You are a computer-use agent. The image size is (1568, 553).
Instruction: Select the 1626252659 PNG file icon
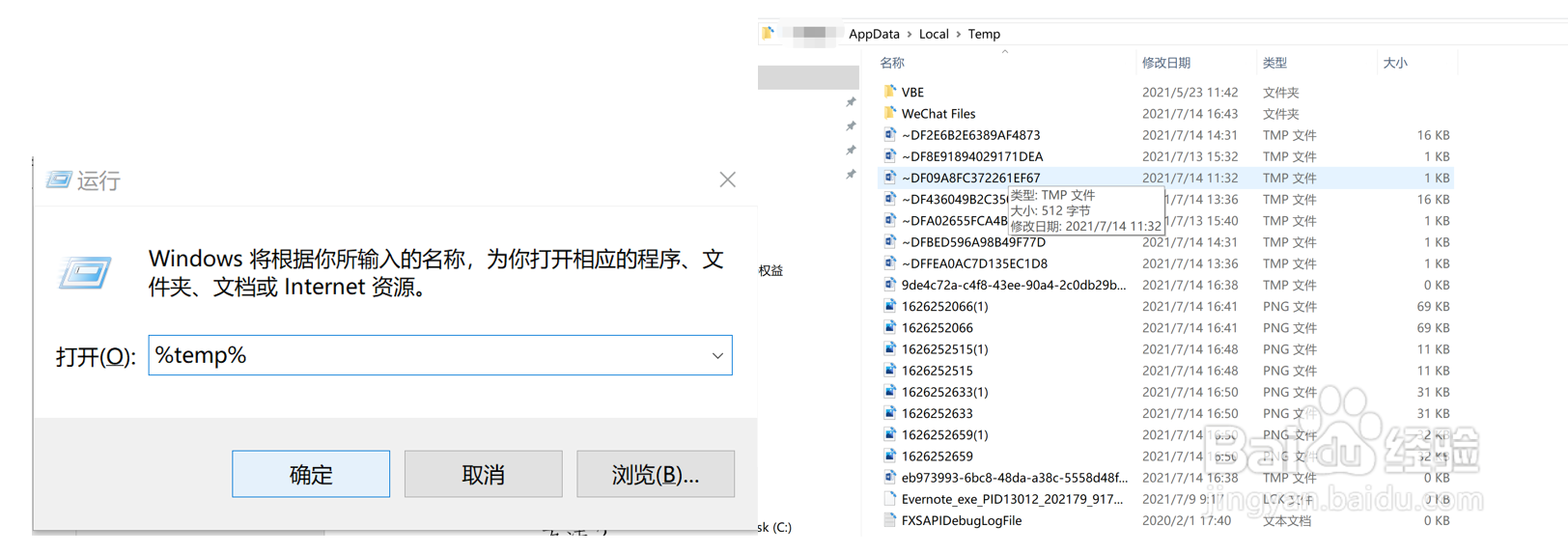click(889, 455)
